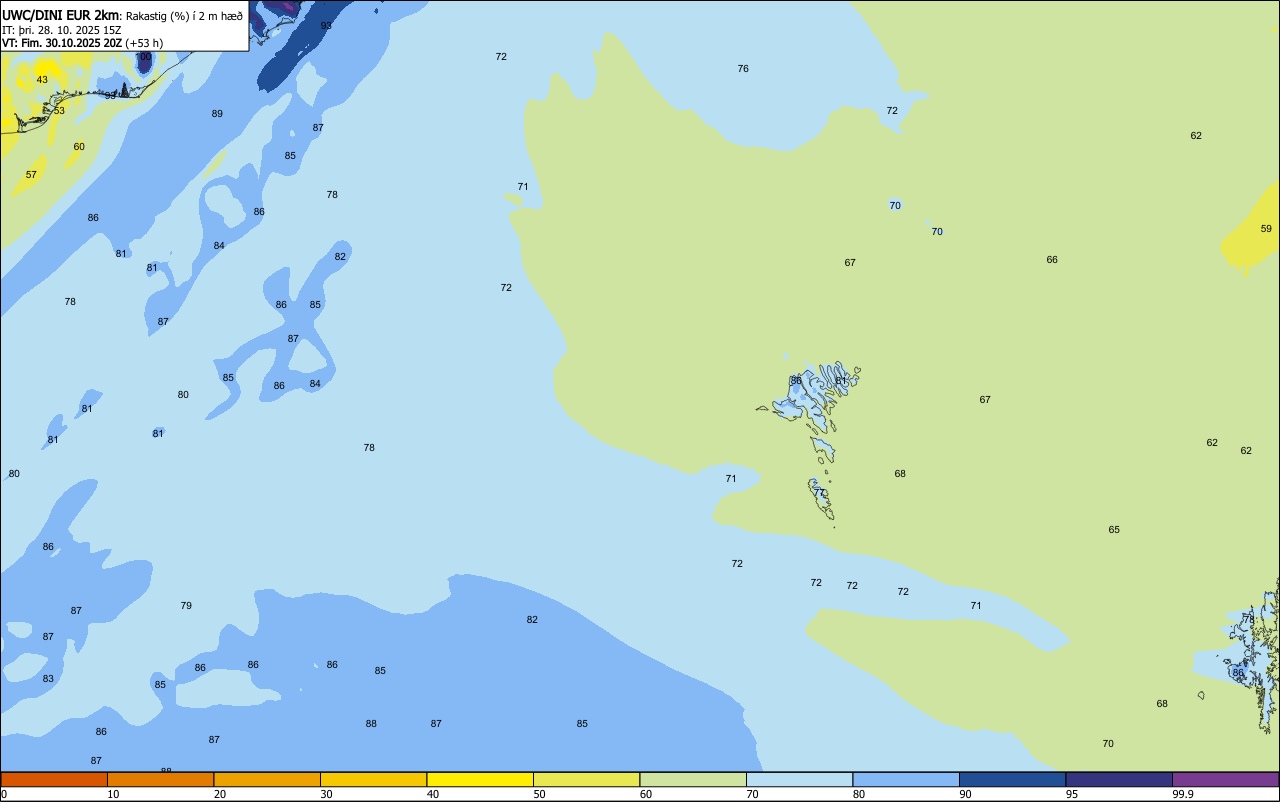Pick the 80–90 medium blue legend band
The height and width of the screenshot is (802, 1280).
[x=906, y=779]
